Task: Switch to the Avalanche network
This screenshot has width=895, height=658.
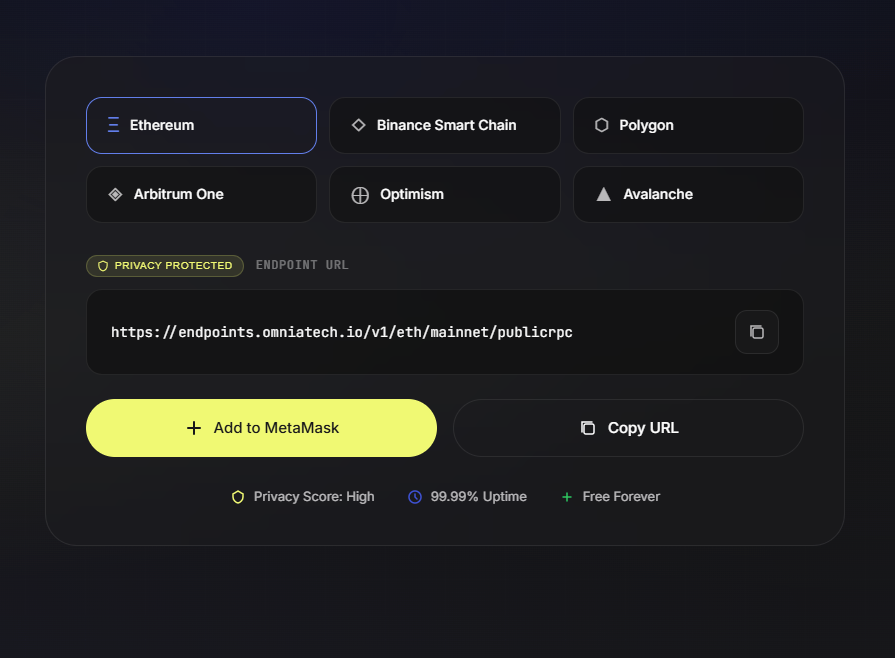Action: 688,195
